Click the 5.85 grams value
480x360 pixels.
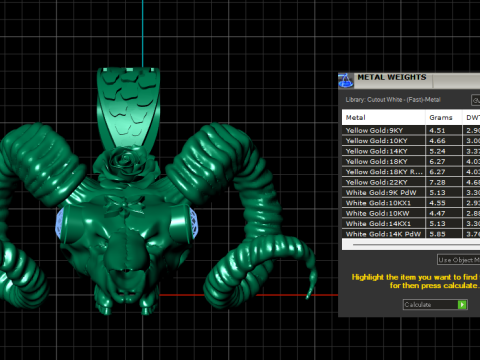(437, 234)
